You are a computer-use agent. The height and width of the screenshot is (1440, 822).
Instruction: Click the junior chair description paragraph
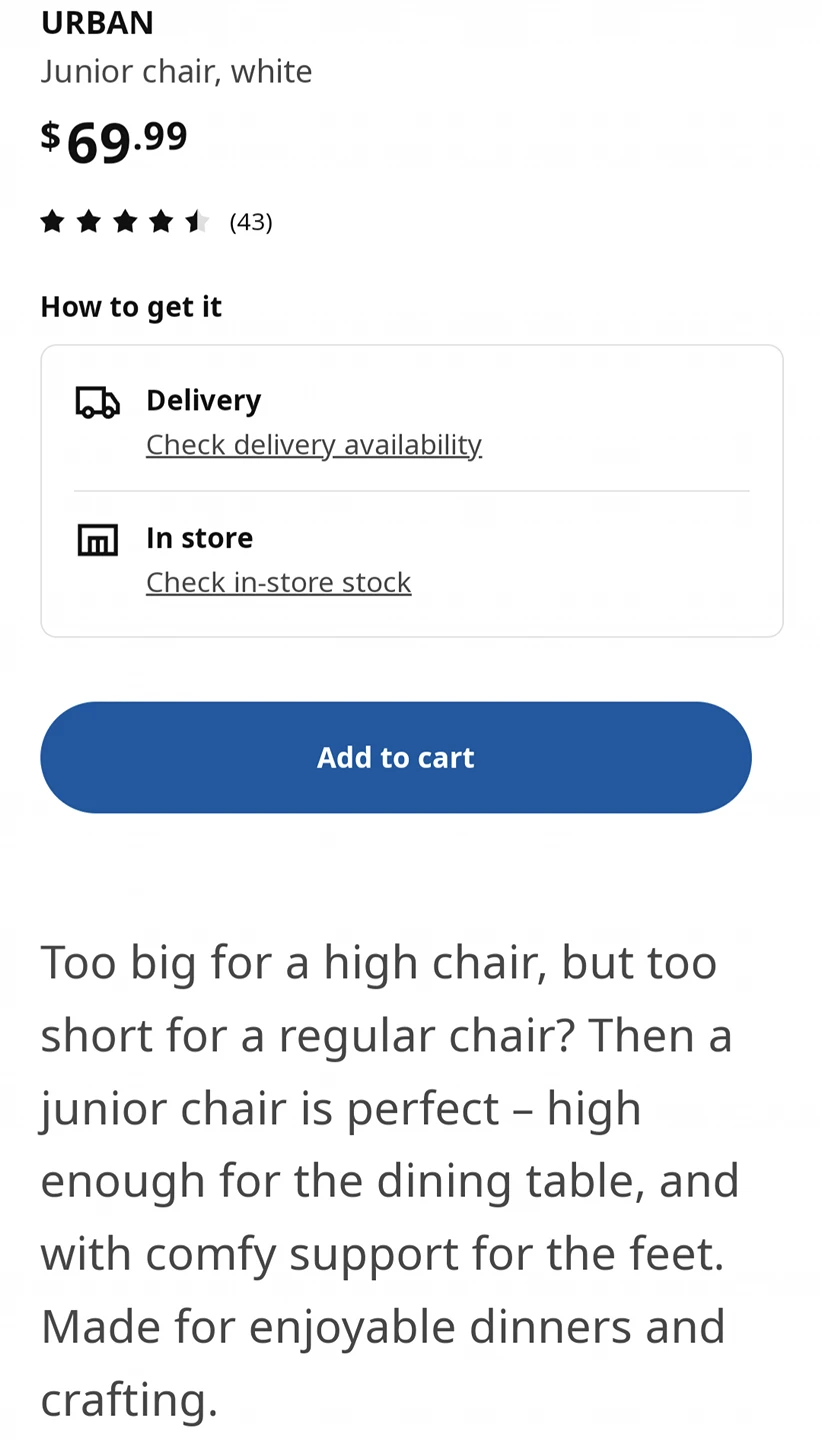390,1180
